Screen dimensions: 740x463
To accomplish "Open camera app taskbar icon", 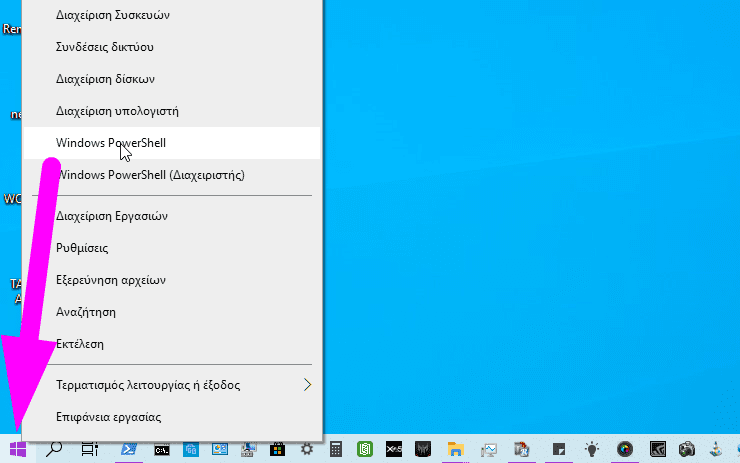I will pos(687,449).
